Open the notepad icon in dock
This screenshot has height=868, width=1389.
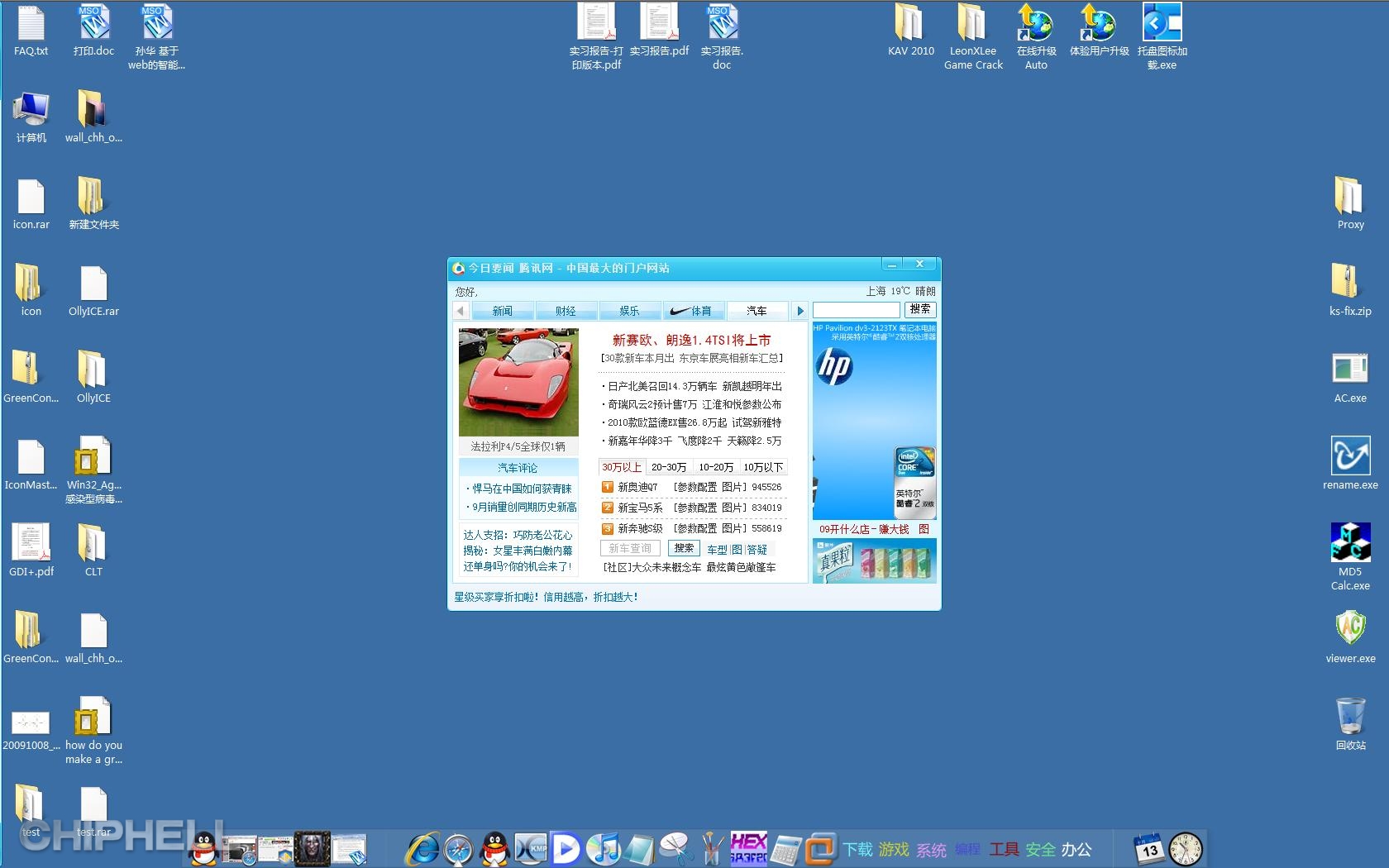(x=640, y=850)
